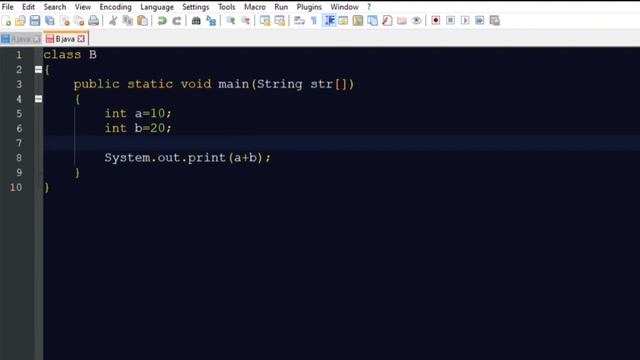Toggle word wrap in the toolbar
This screenshot has width=640, height=360.
tap(299, 20)
